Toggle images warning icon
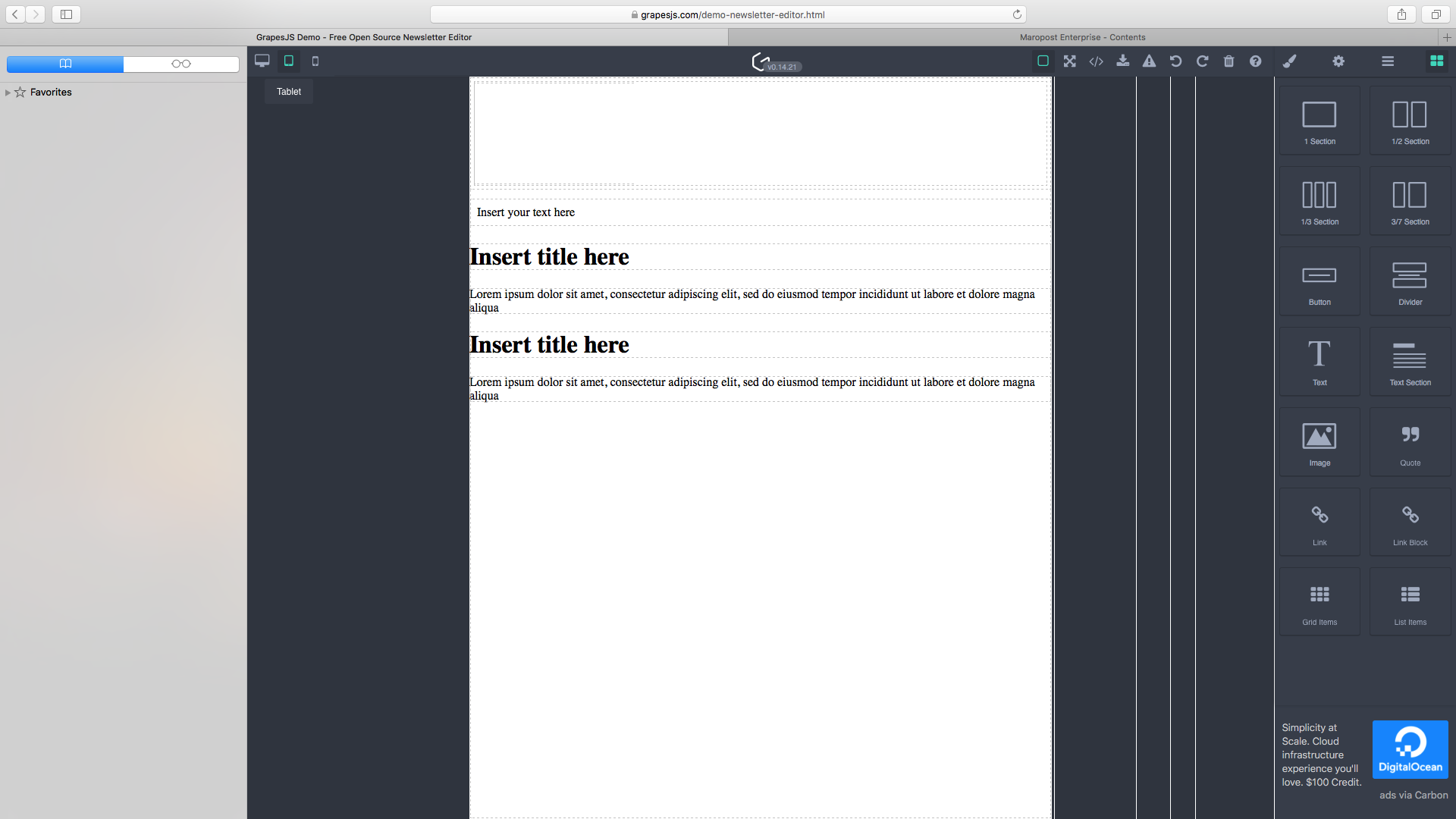 [1149, 61]
